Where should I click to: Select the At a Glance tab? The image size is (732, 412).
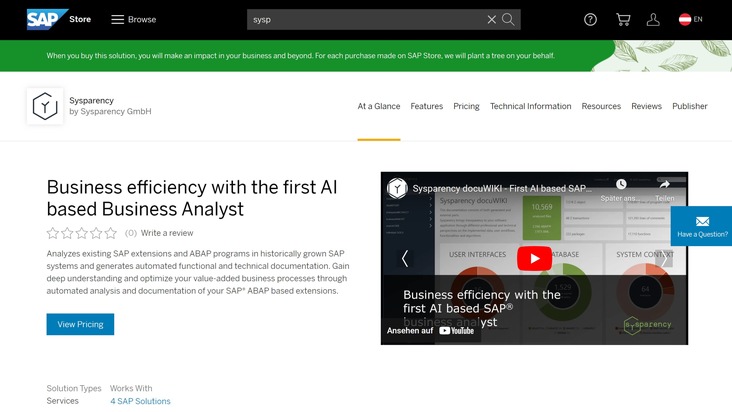coord(379,106)
